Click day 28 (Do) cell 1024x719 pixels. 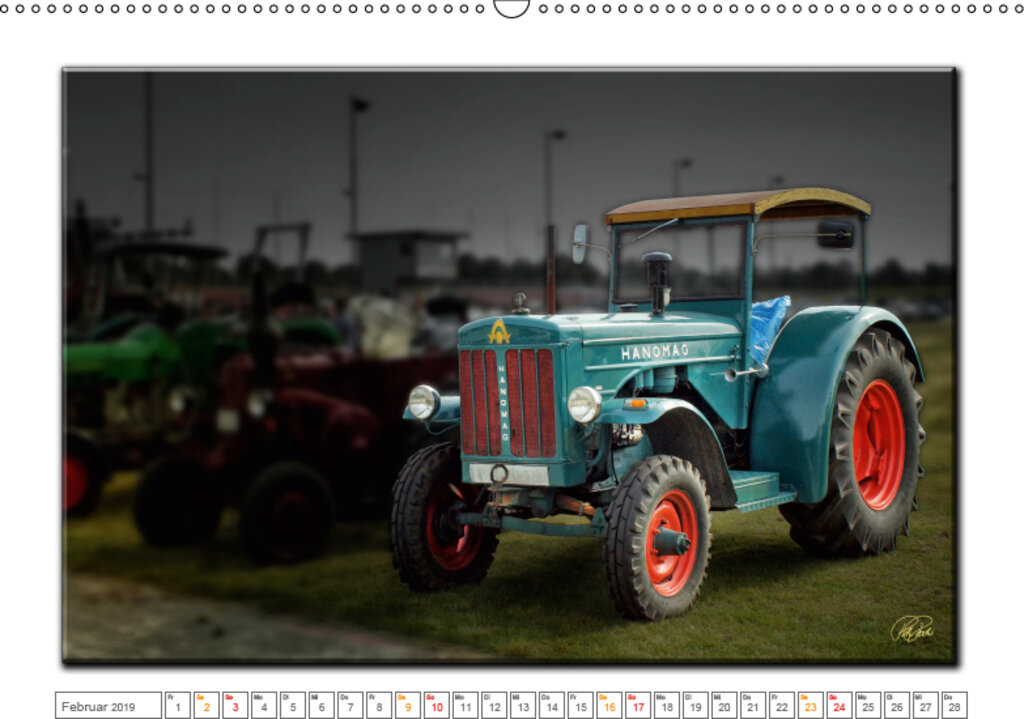pyautogui.click(x=954, y=706)
